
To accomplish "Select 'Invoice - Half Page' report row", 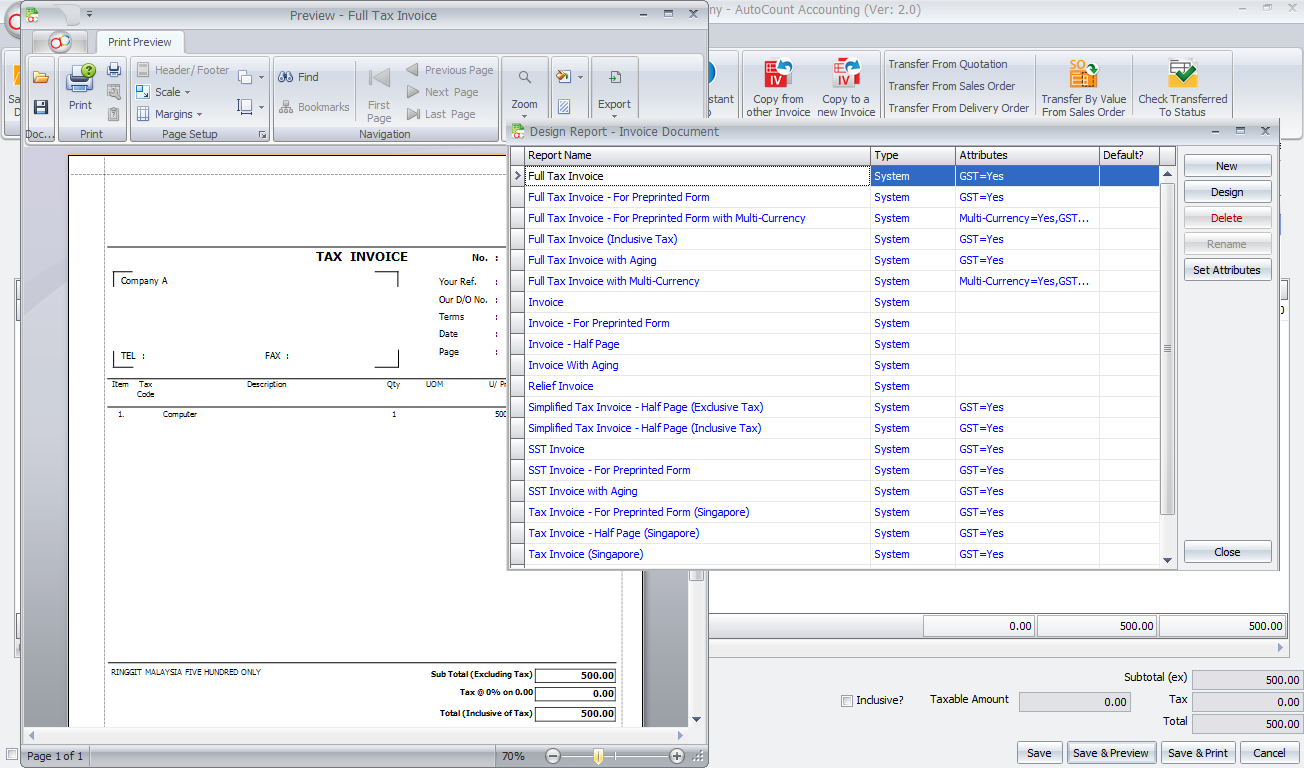I will tap(835, 344).
